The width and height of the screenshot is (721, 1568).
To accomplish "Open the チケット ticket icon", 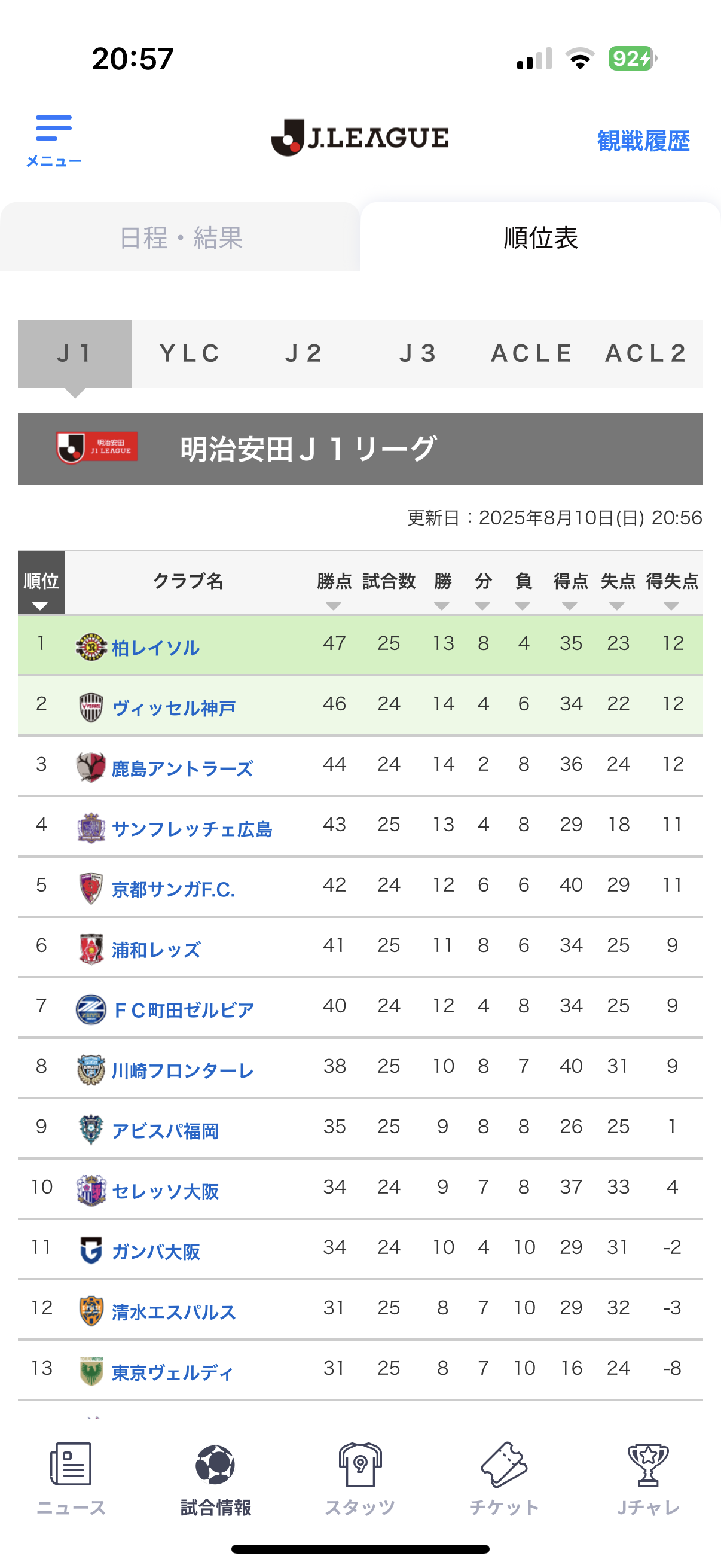I will pos(504,1463).
